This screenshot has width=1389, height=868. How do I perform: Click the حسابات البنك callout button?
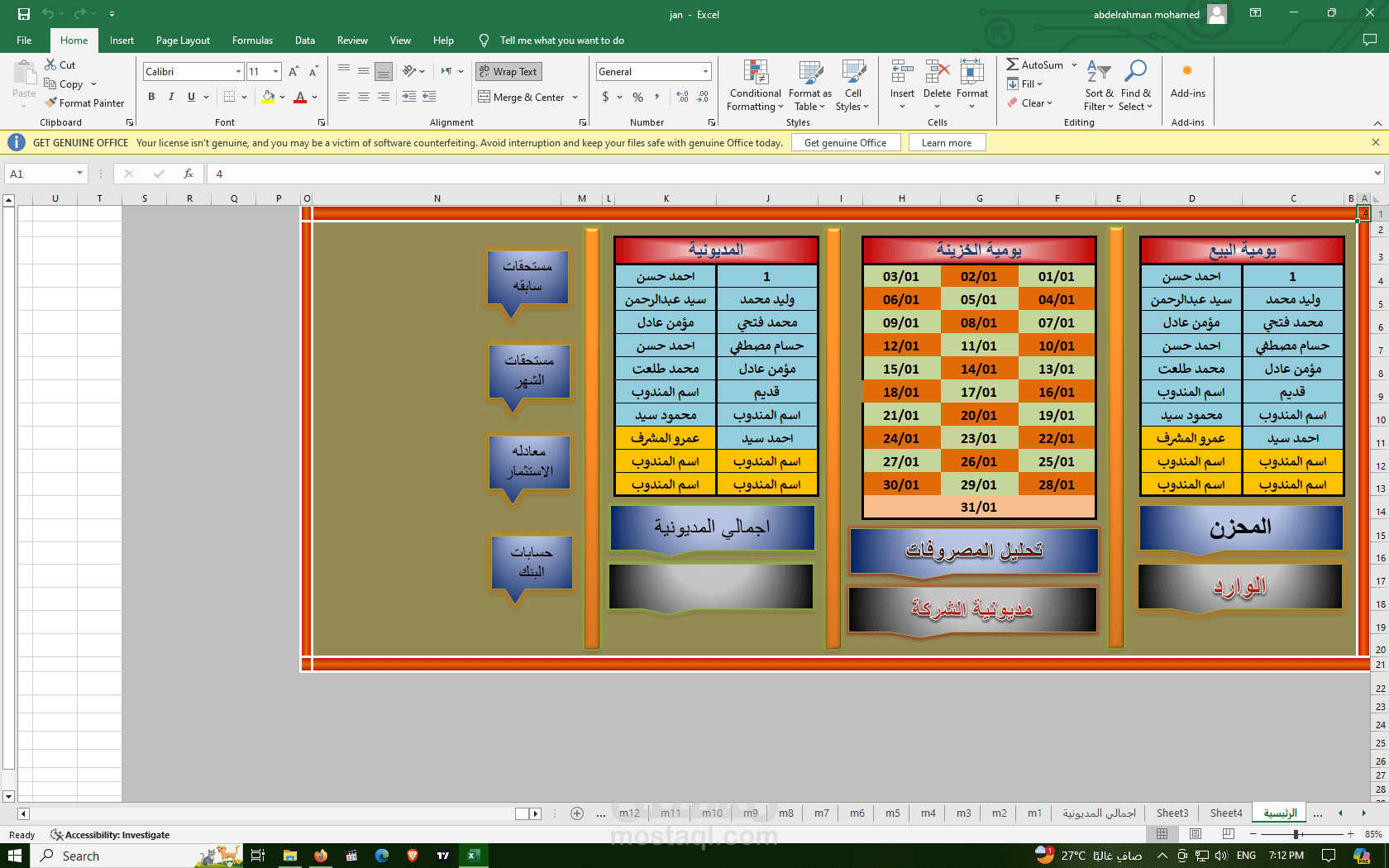[x=532, y=563]
